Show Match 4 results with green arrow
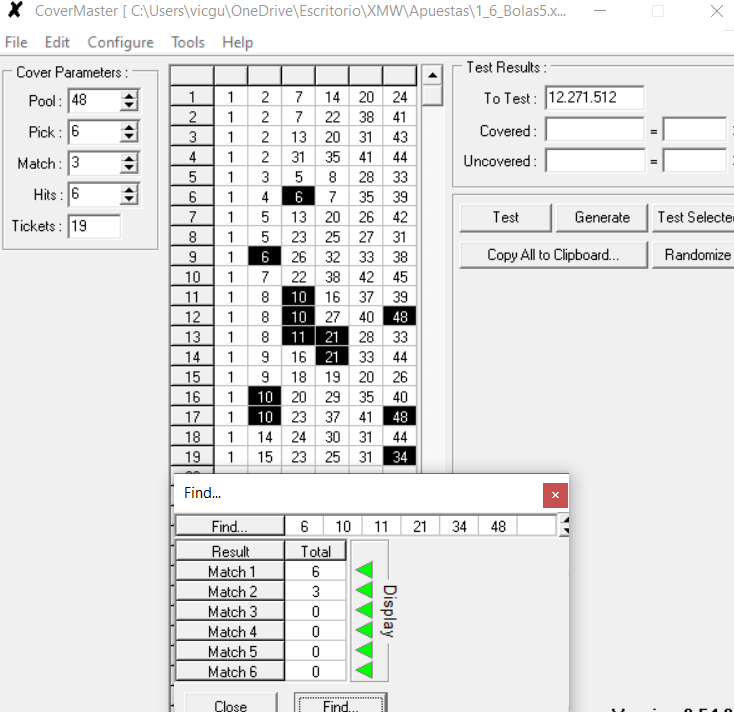The image size is (734, 712). [x=364, y=631]
